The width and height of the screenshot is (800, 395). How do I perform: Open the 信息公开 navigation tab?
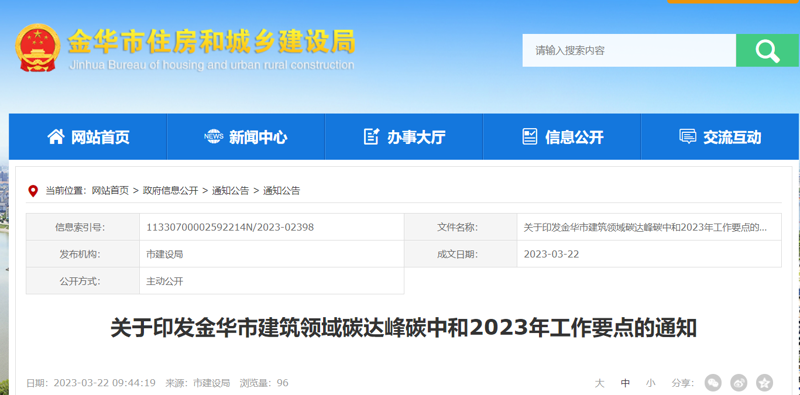pyautogui.click(x=562, y=136)
